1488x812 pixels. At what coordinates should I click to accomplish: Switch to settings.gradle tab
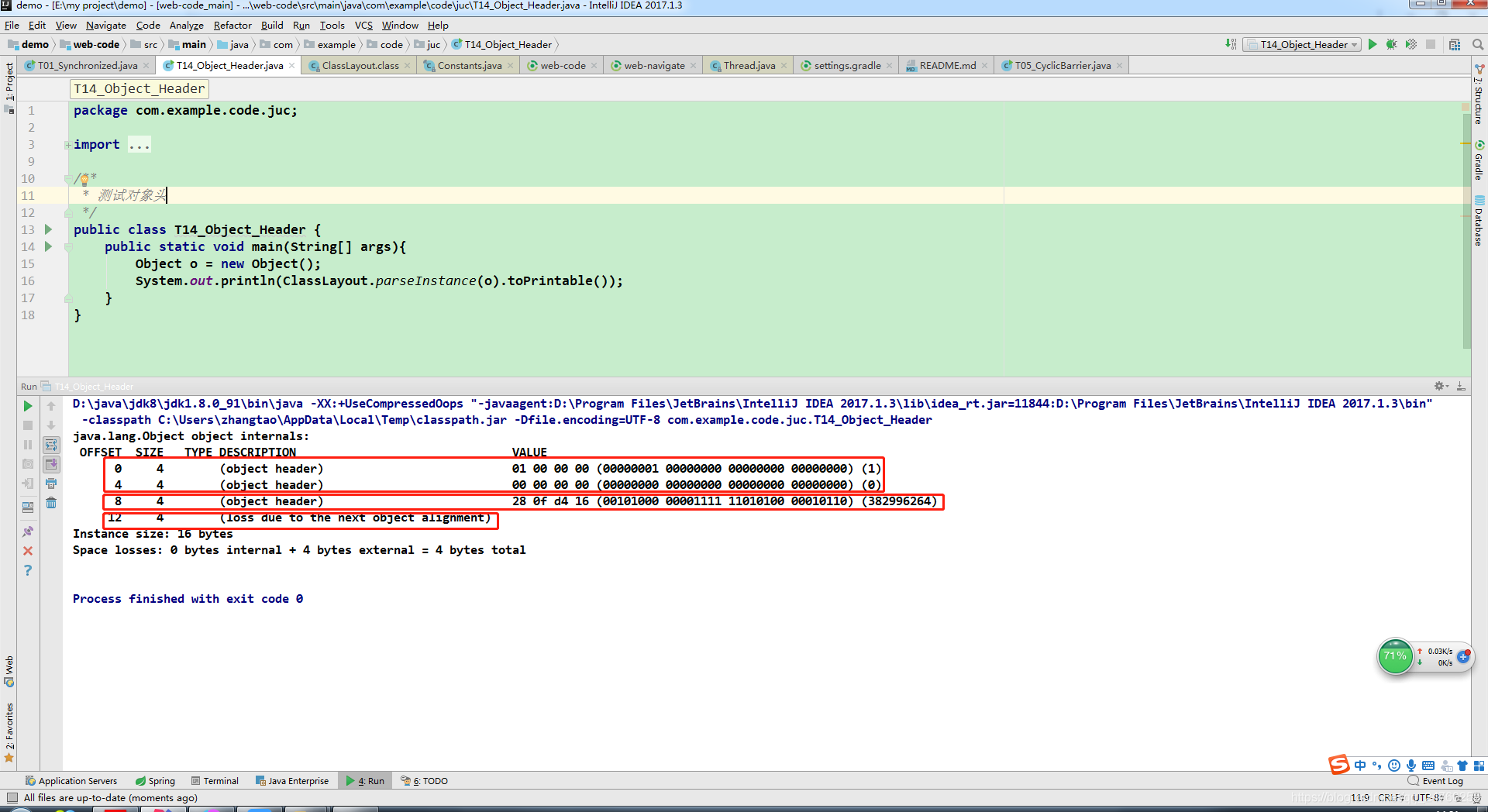(847, 66)
